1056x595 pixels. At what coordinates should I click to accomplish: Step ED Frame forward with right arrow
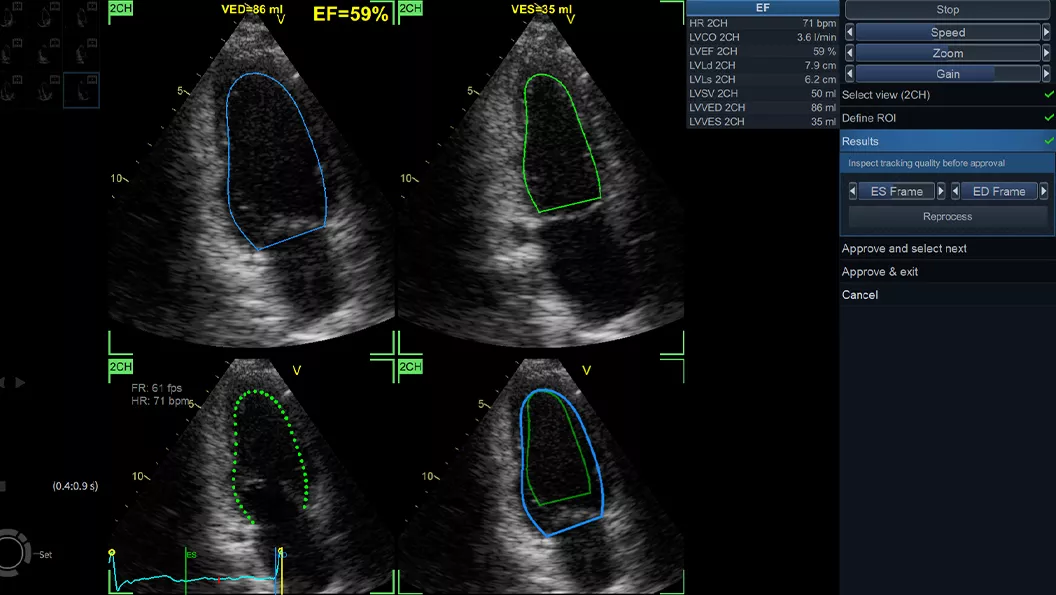coord(1044,191)
